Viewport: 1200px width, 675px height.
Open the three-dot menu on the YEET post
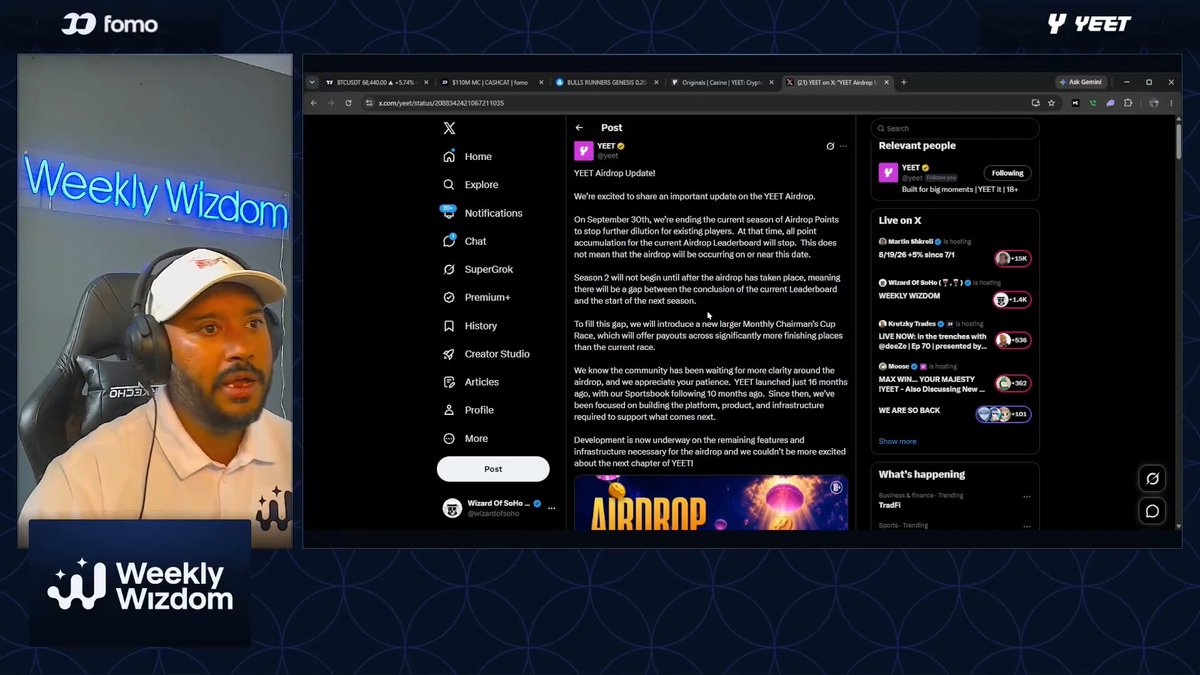pos(844,146)
